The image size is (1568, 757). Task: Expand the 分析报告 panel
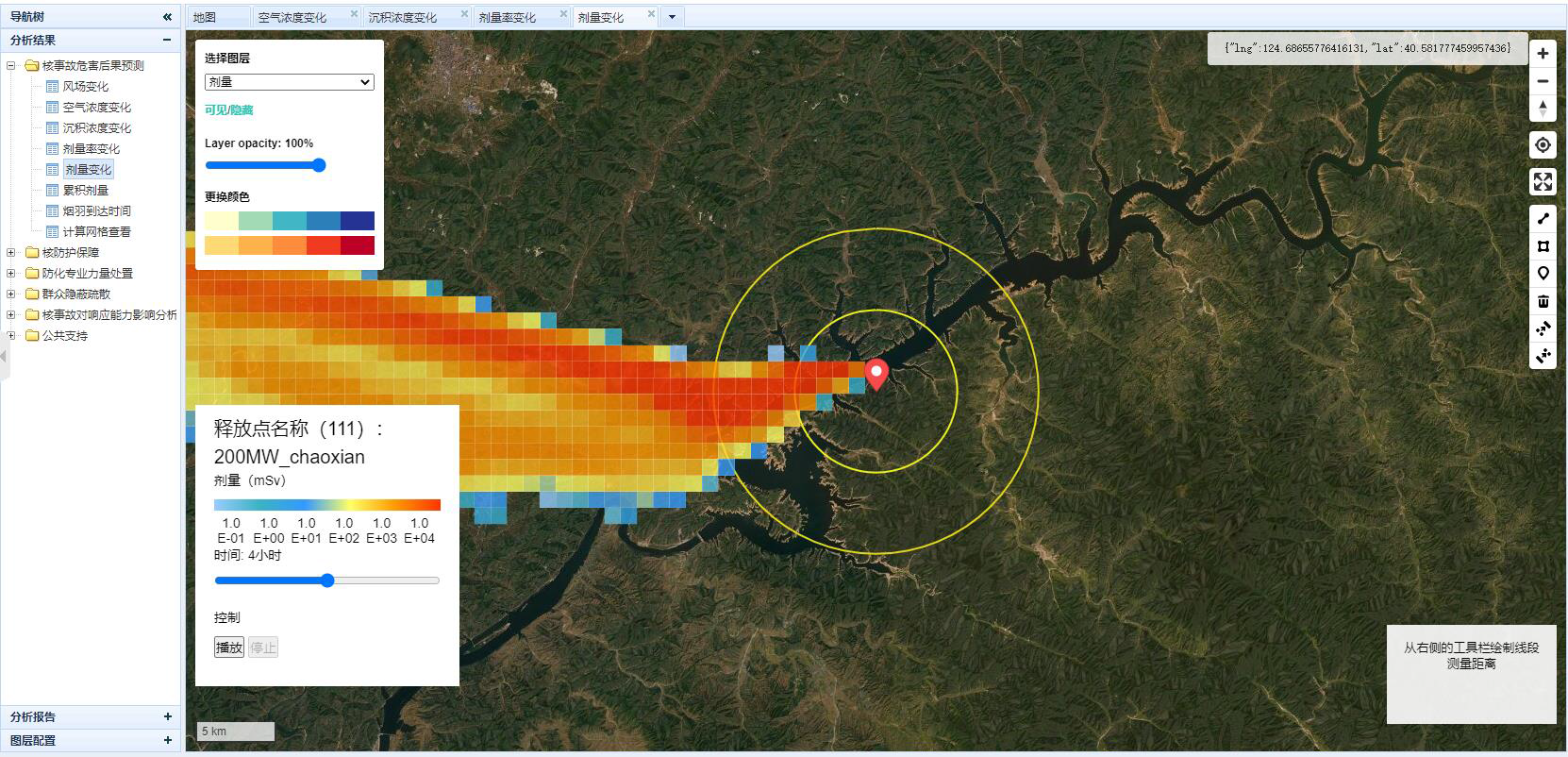167,716
